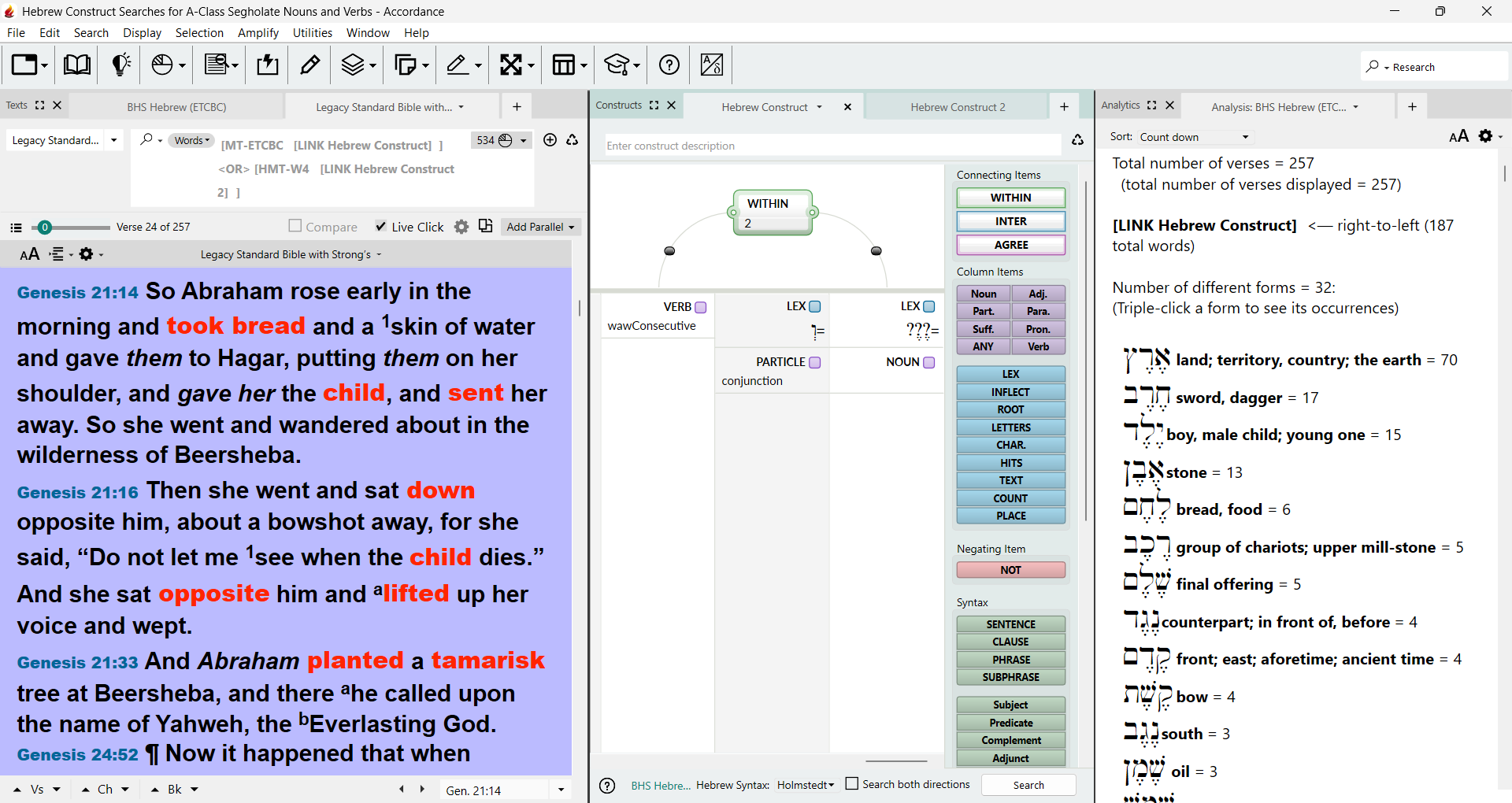1512x803 pixels.
Task: Open the Add Parallel dropdown
Action: 540,227
